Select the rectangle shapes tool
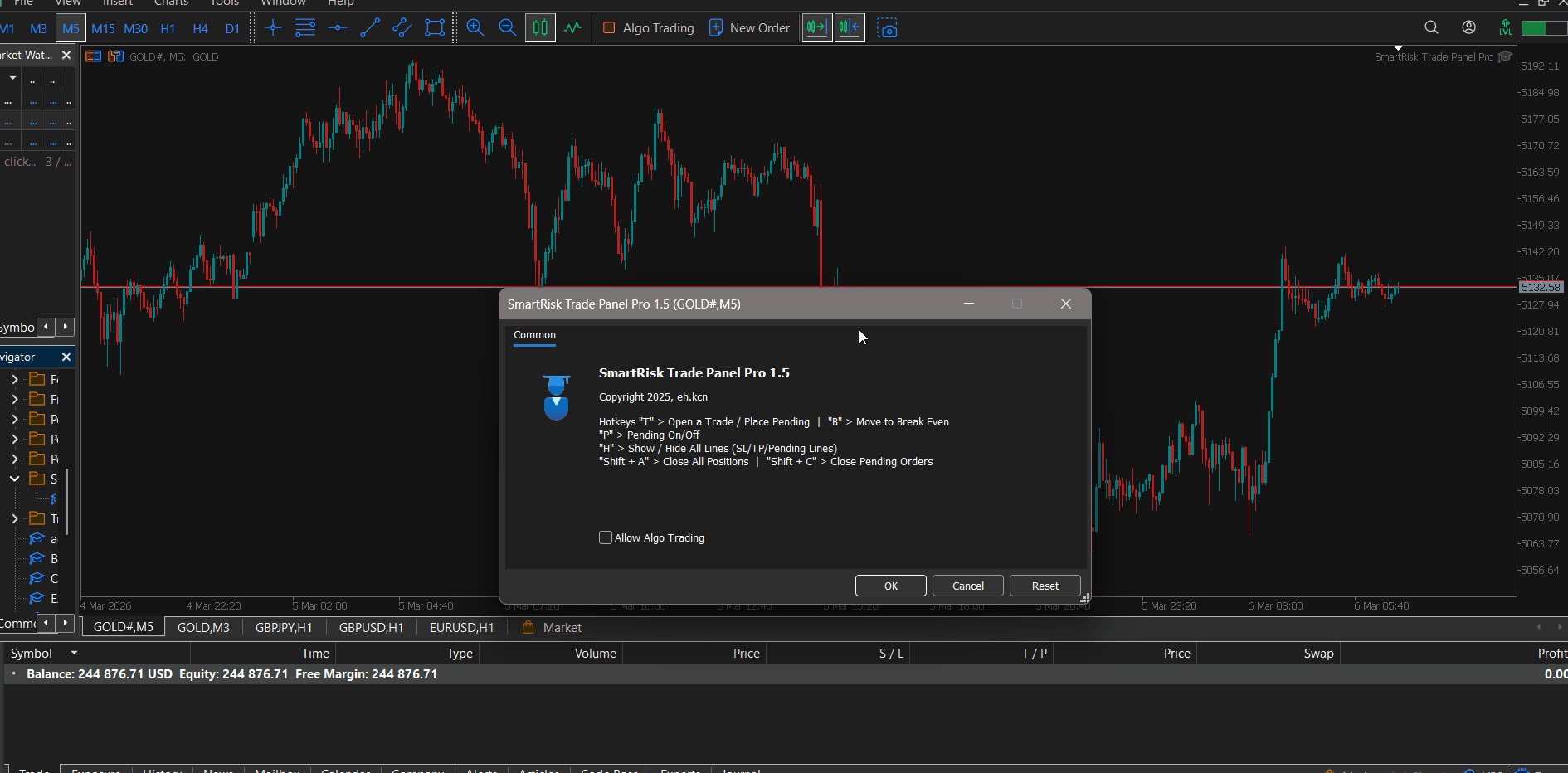This screenshot has width=1568, height=773. tap(435, 28)
